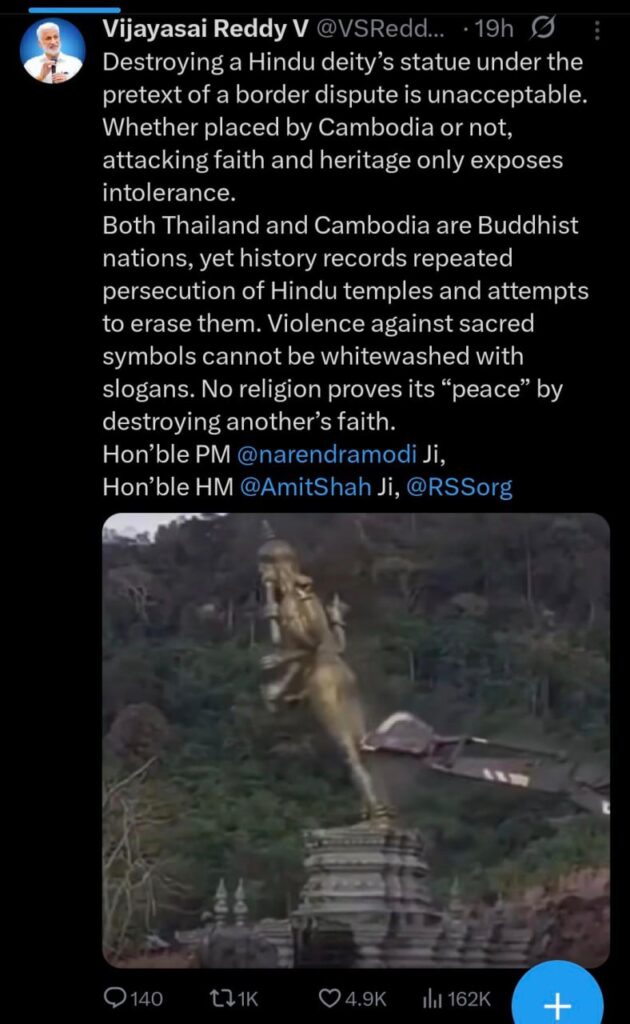Open the golden statue video thumbnail
This screenshot has width=630, height=1024.
(356, 740)
